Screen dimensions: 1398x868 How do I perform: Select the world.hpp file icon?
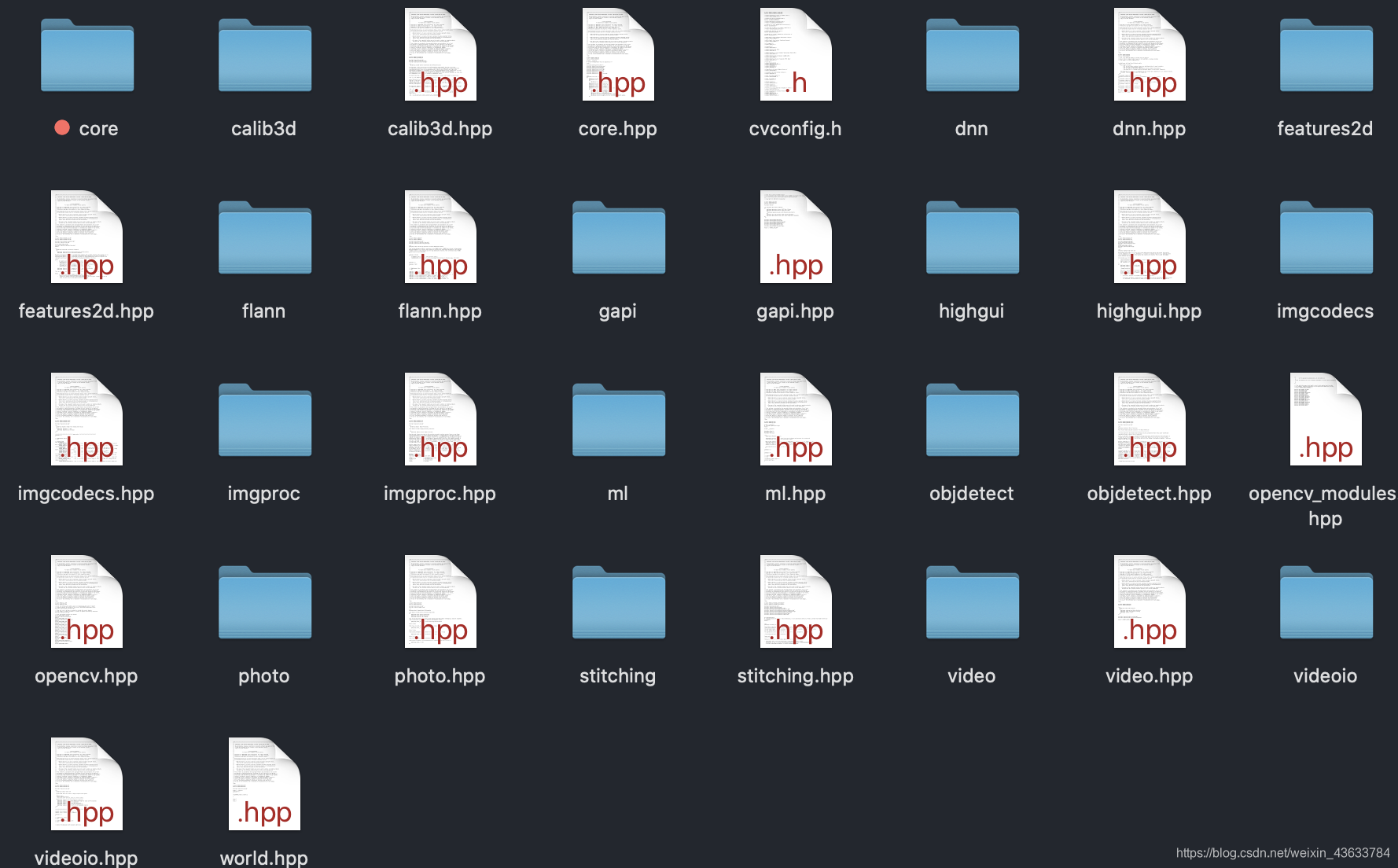pos(264,784)
